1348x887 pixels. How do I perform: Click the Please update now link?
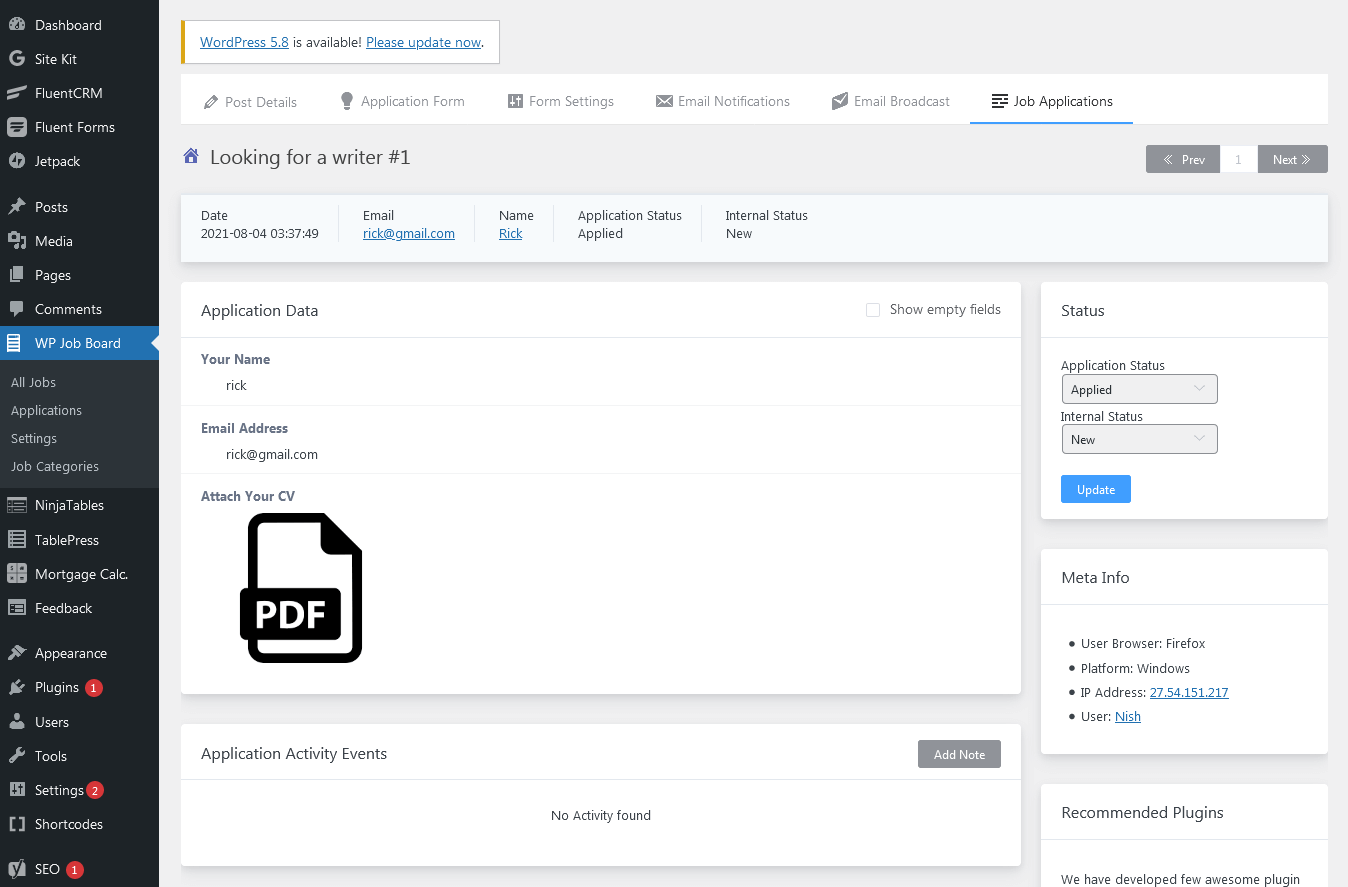423,42
